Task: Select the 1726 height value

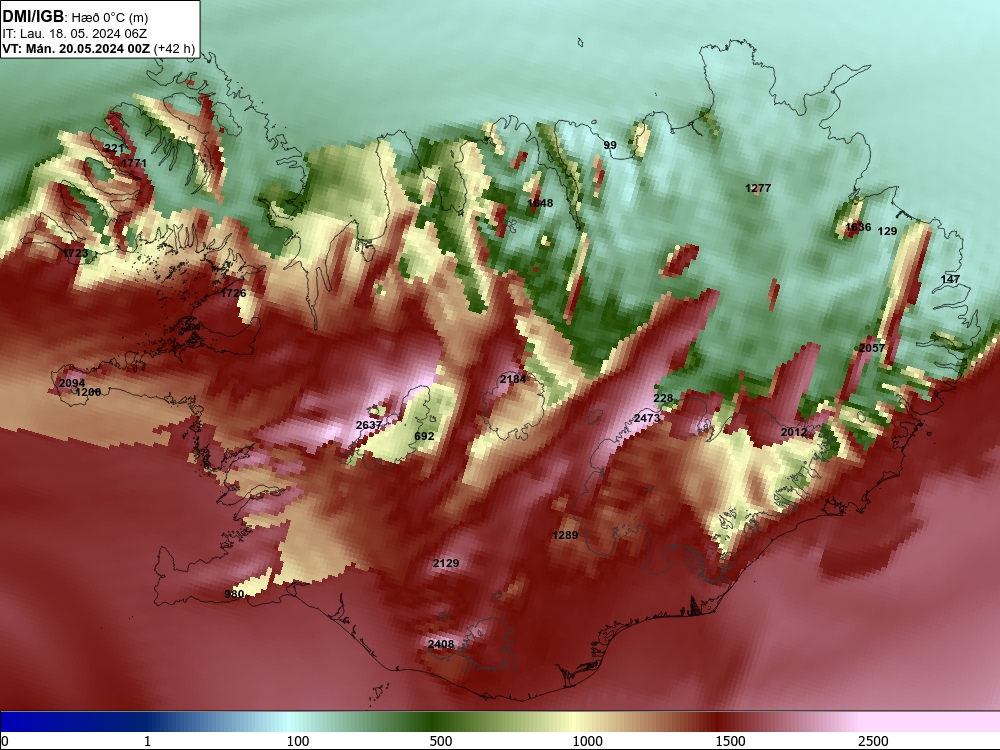Action: tap(233, 293)
